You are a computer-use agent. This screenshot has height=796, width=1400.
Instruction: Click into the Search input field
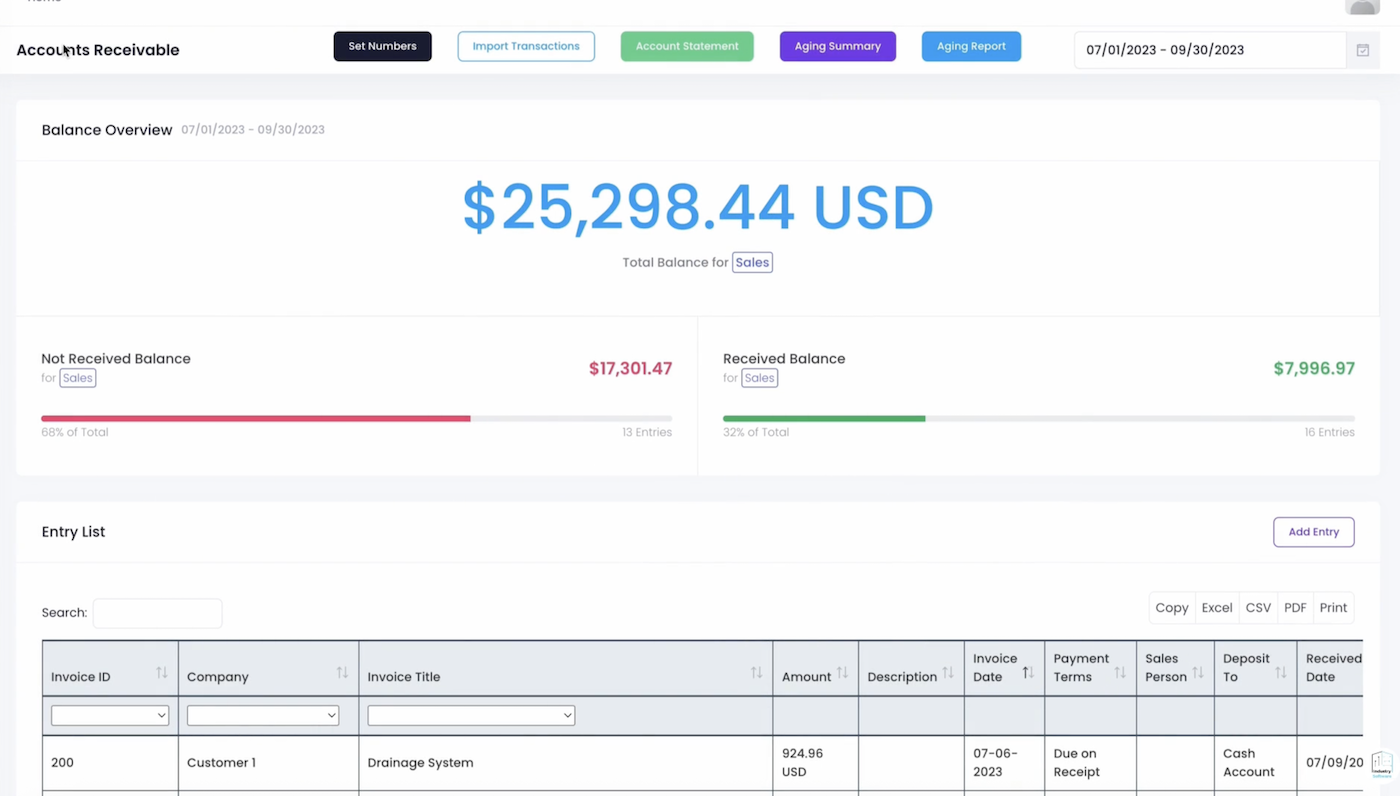point(157,613)
